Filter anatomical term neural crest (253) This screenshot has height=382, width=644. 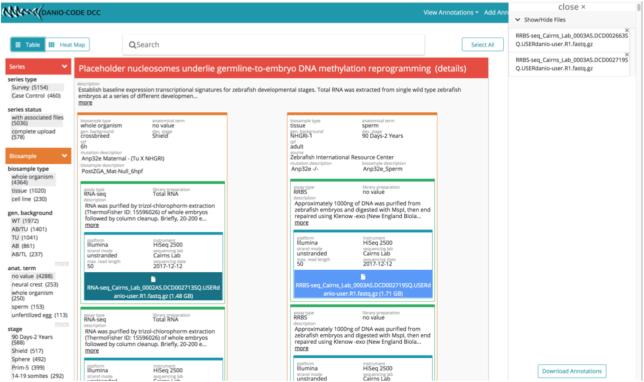35,285
